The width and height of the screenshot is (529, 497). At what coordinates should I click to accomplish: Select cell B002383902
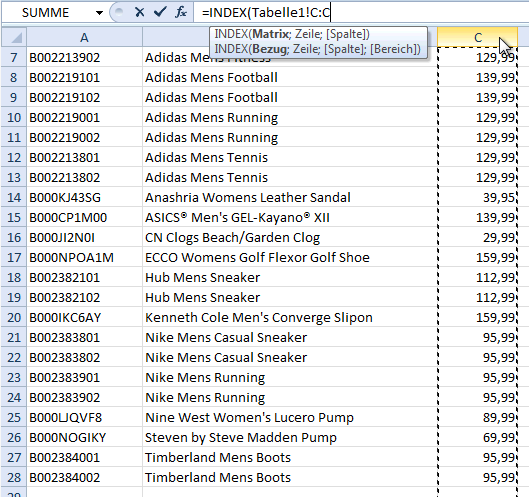click(x=84, y=397)
